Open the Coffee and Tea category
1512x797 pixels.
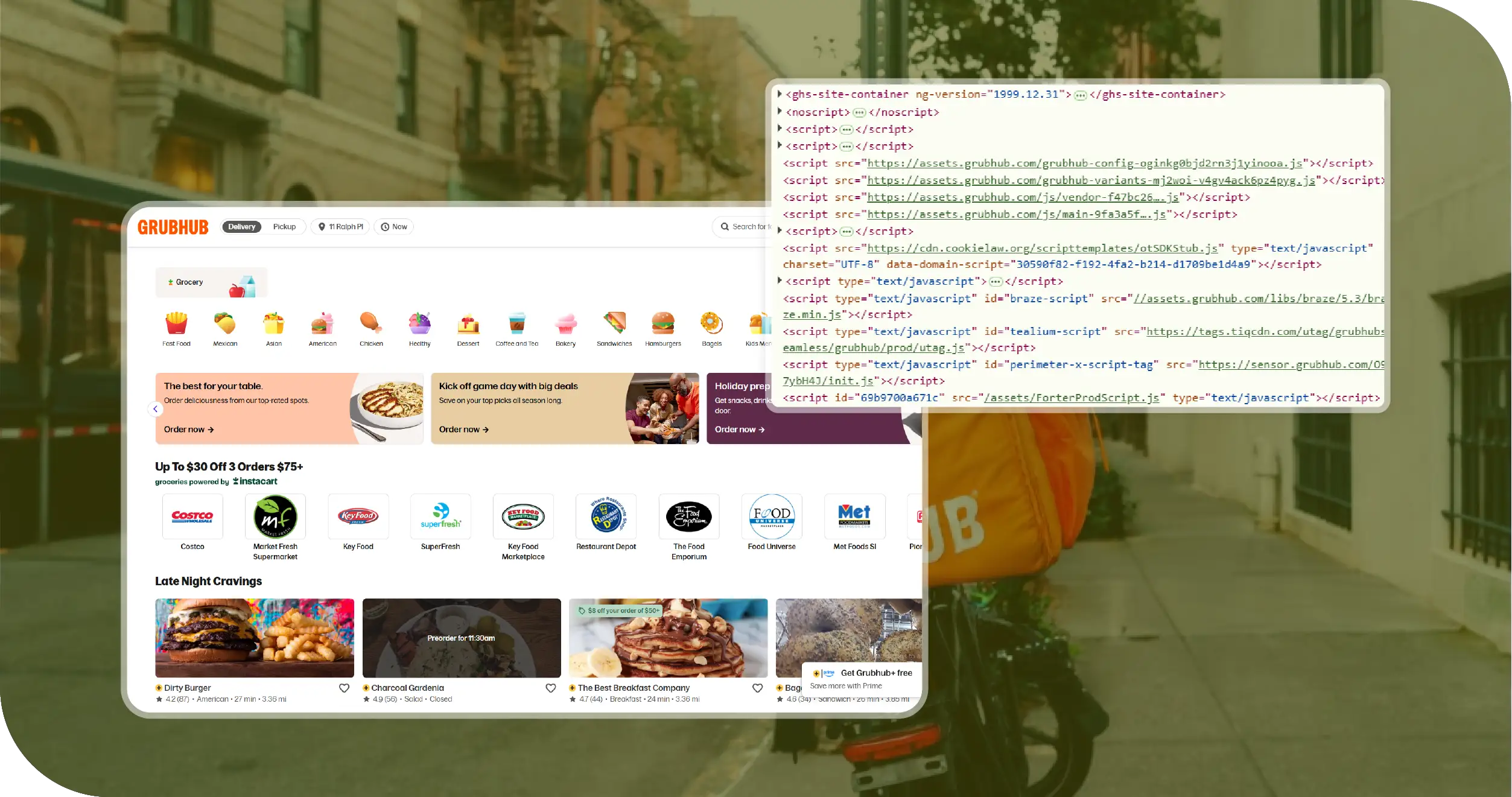click(516, 323)
